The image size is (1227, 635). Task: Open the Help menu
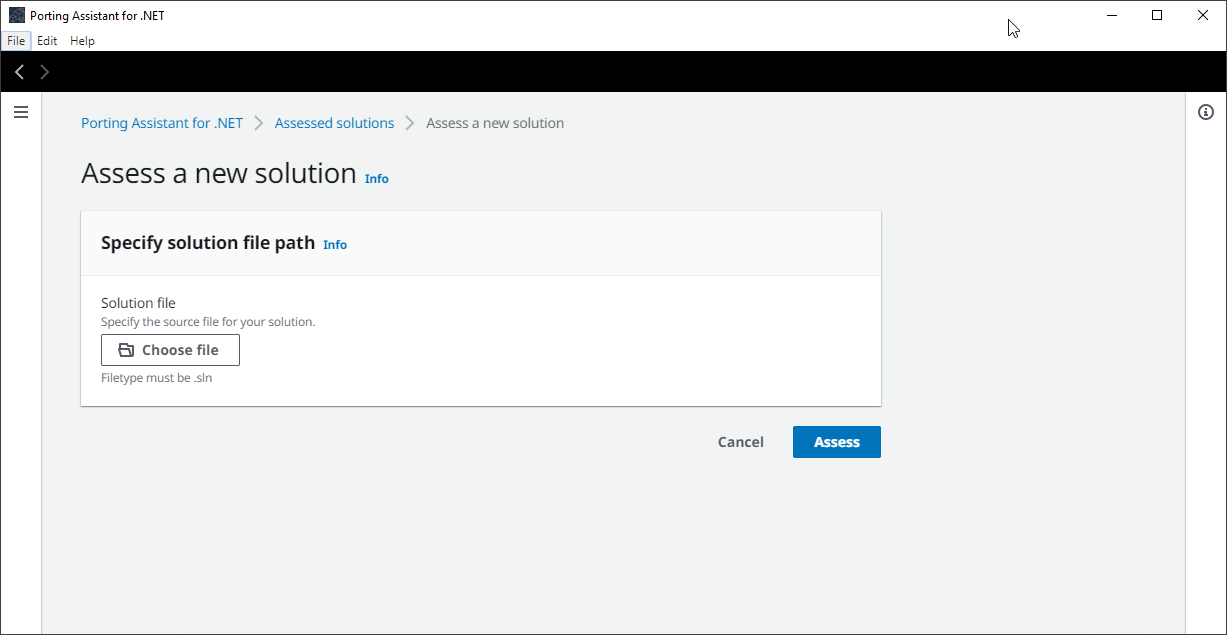point(82,40)
